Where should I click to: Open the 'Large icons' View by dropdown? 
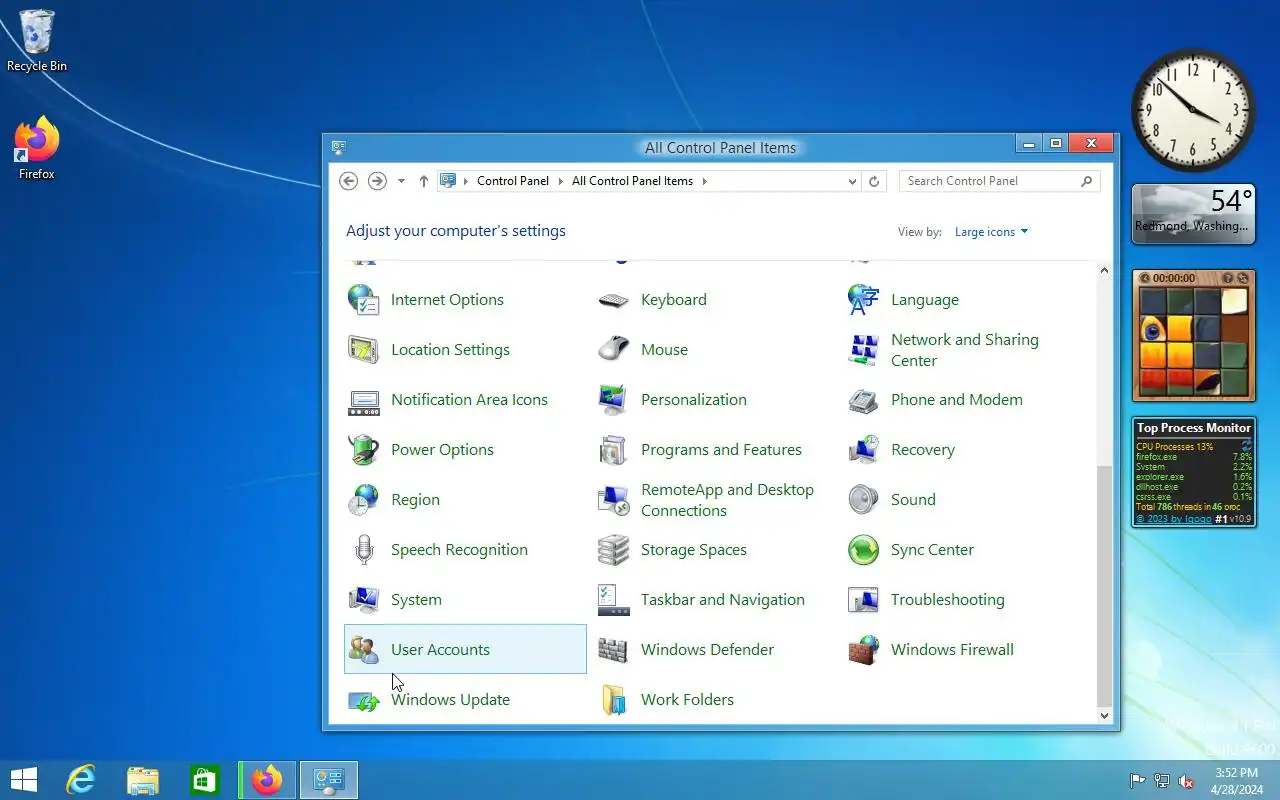click(x=991, y=232)
